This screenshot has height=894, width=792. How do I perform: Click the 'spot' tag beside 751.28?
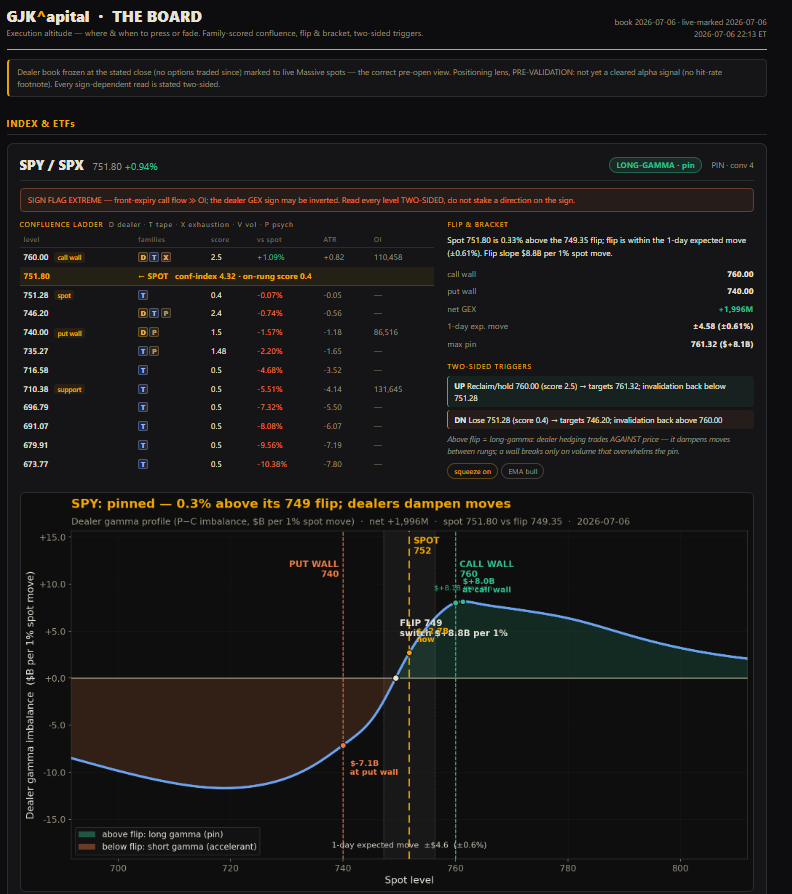[x=64, y=295]
